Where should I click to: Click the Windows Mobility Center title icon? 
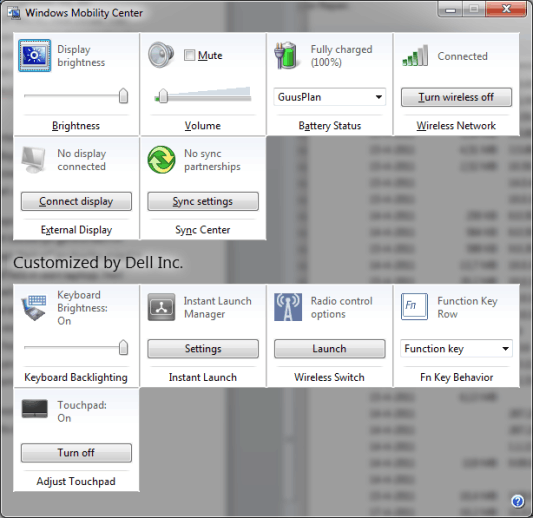14,13
